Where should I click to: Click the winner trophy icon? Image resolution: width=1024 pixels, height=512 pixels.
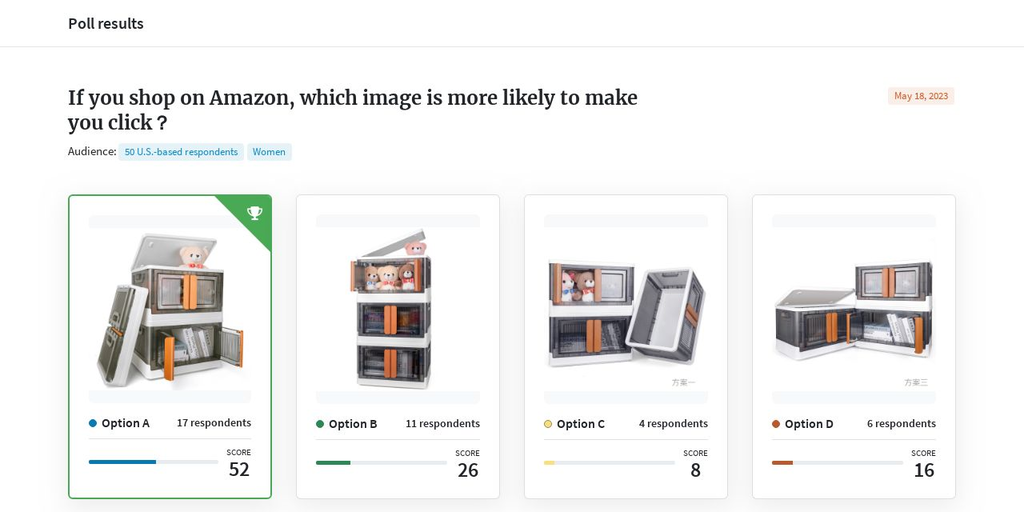(254, 212)
